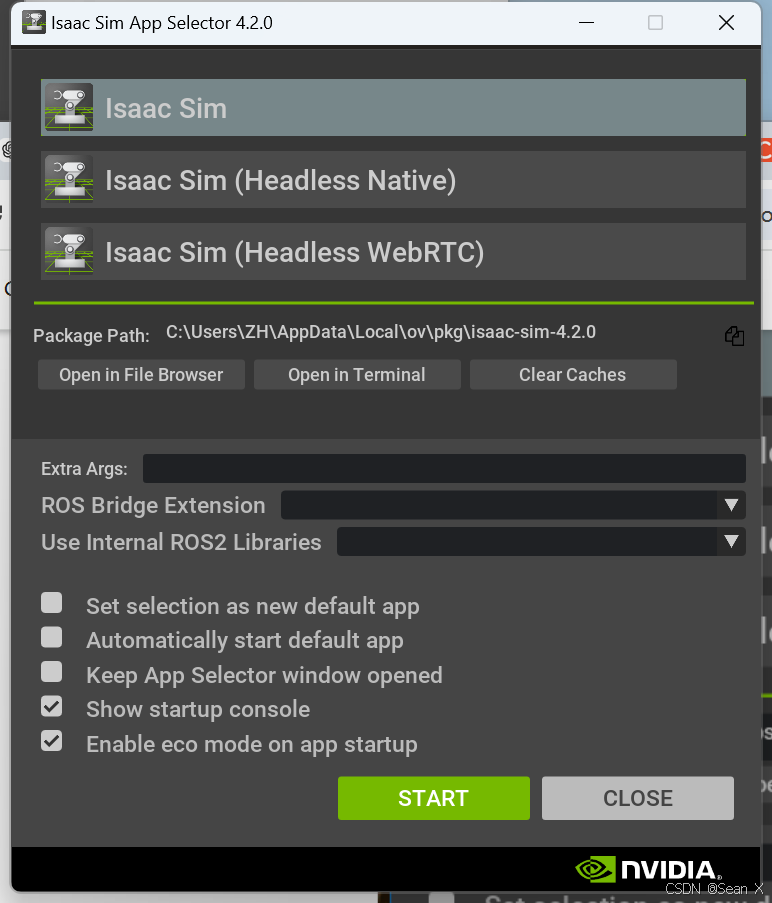Open the Use Internal ROS2 Libraries dropdown
772x903 pixels.
pos(541,542)
